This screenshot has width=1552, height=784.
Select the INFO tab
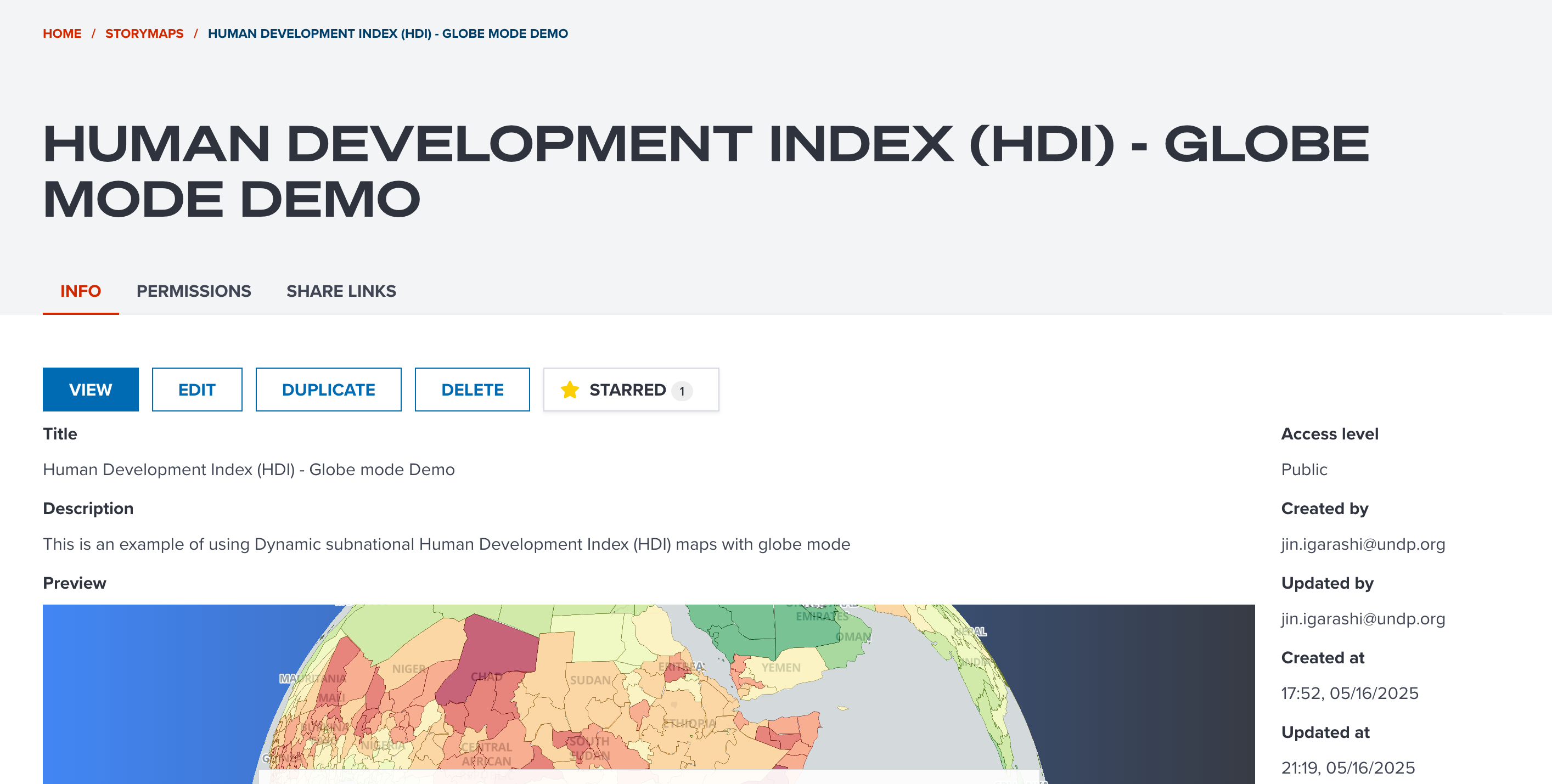[80, 291]
